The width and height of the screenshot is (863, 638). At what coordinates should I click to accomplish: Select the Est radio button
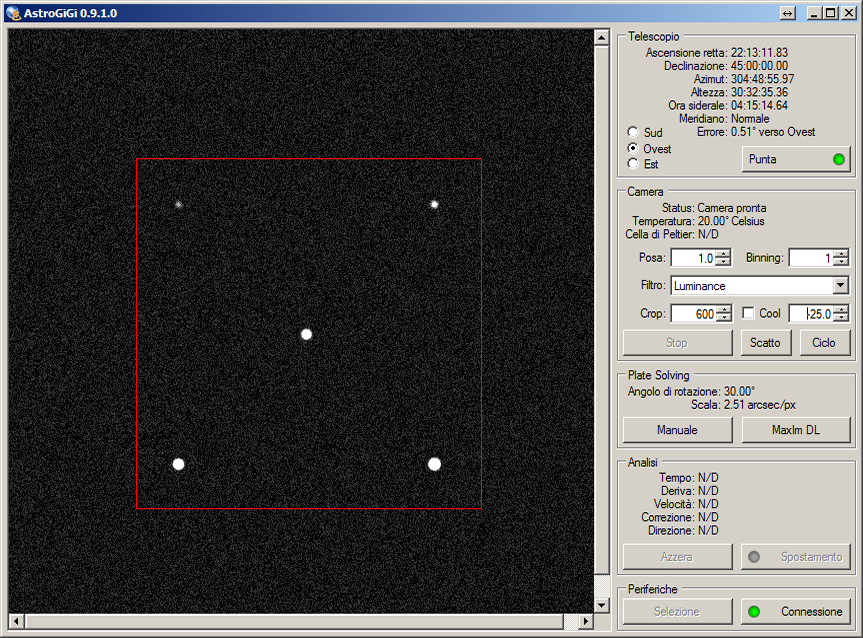coord(633,164)
